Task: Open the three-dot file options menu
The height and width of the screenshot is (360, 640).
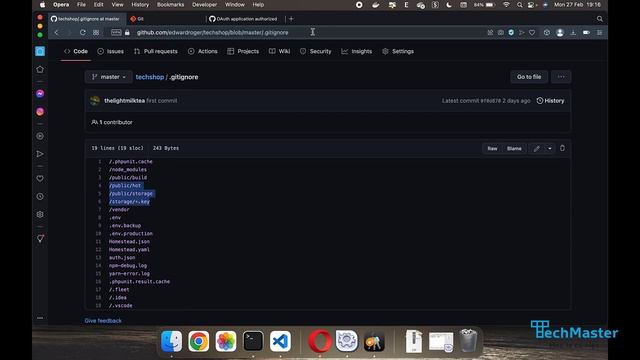Action: [561, 77]
